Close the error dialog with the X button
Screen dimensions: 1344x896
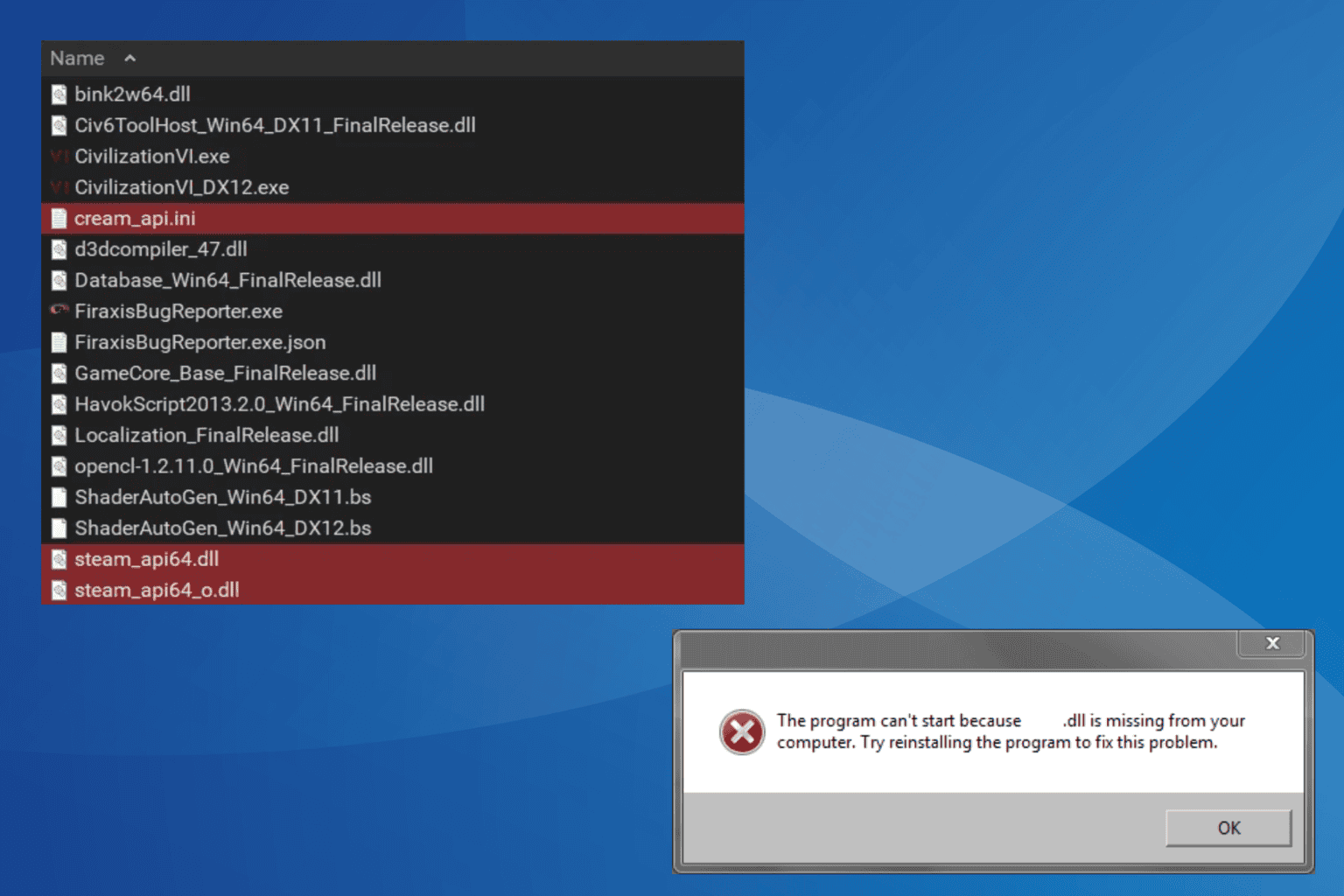click(x=1272, y=643)
